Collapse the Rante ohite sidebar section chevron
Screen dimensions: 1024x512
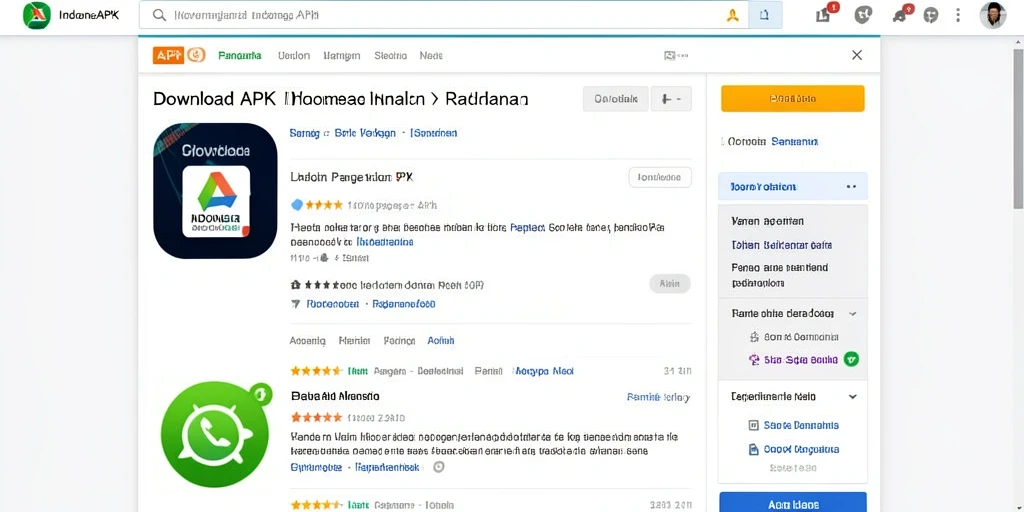point(852,314)
